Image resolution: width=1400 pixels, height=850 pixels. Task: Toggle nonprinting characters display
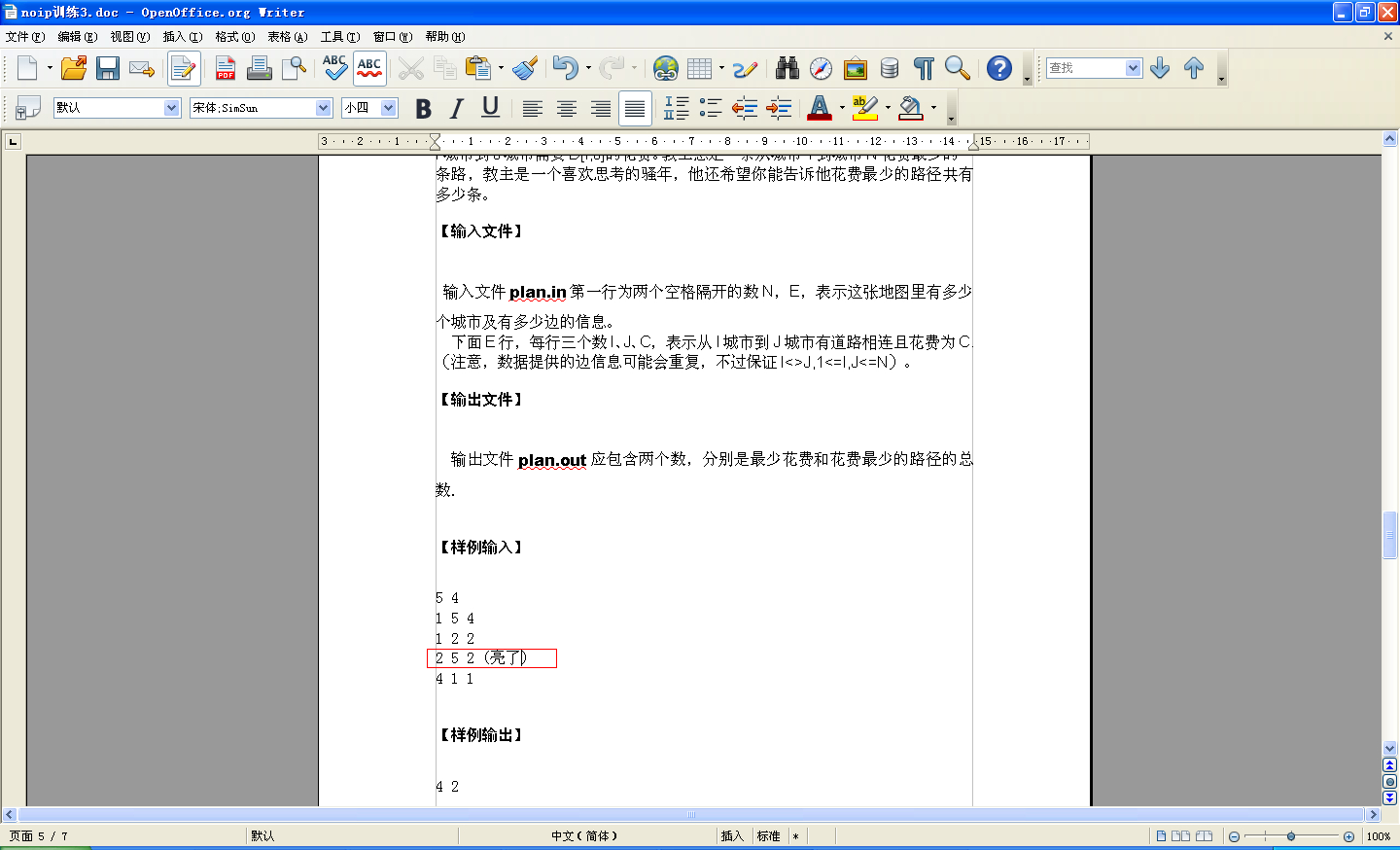[924, 68]
